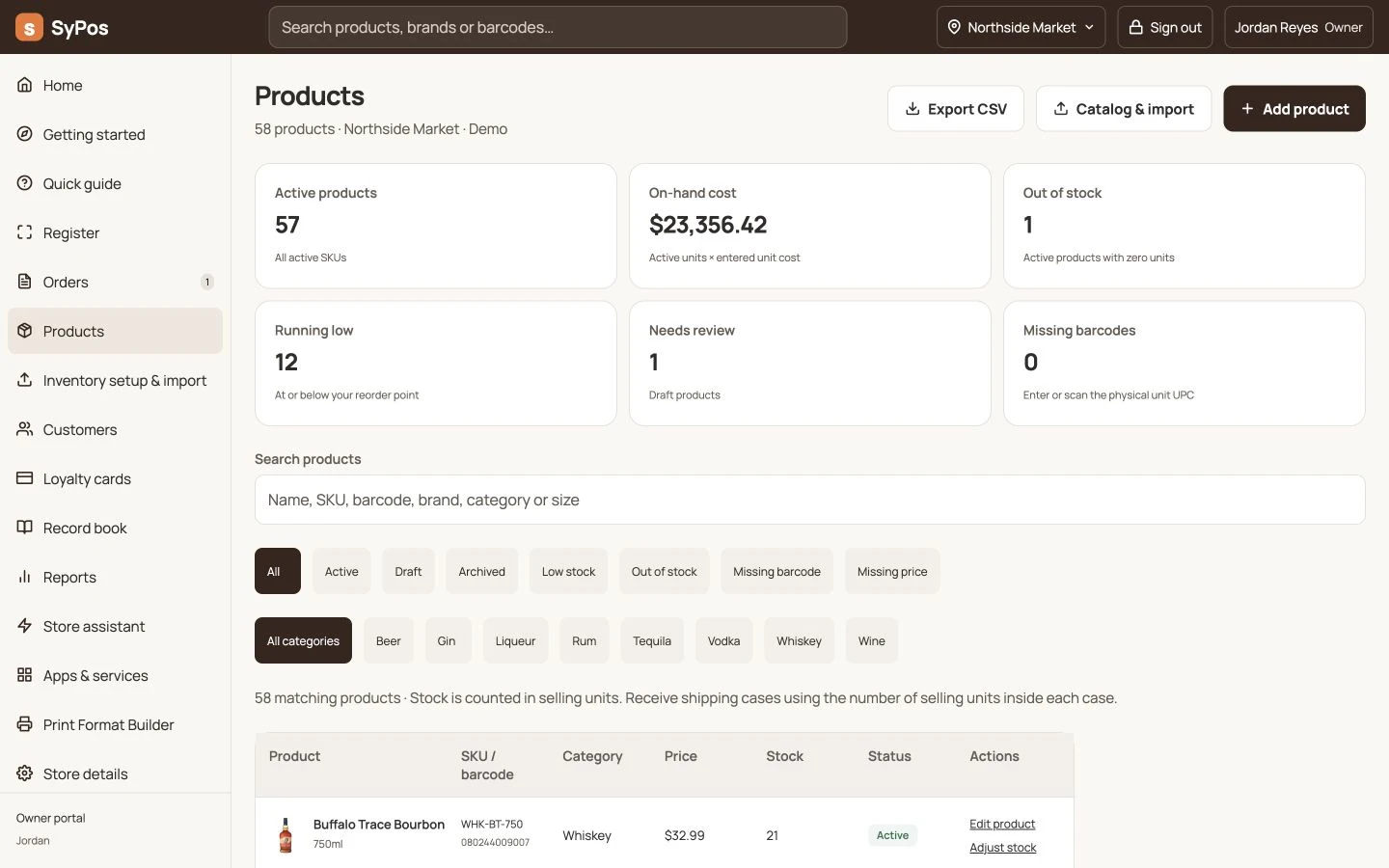Filter category to Gin
This screenshot has height=868, width=1389.
click(x=447, y=640)
